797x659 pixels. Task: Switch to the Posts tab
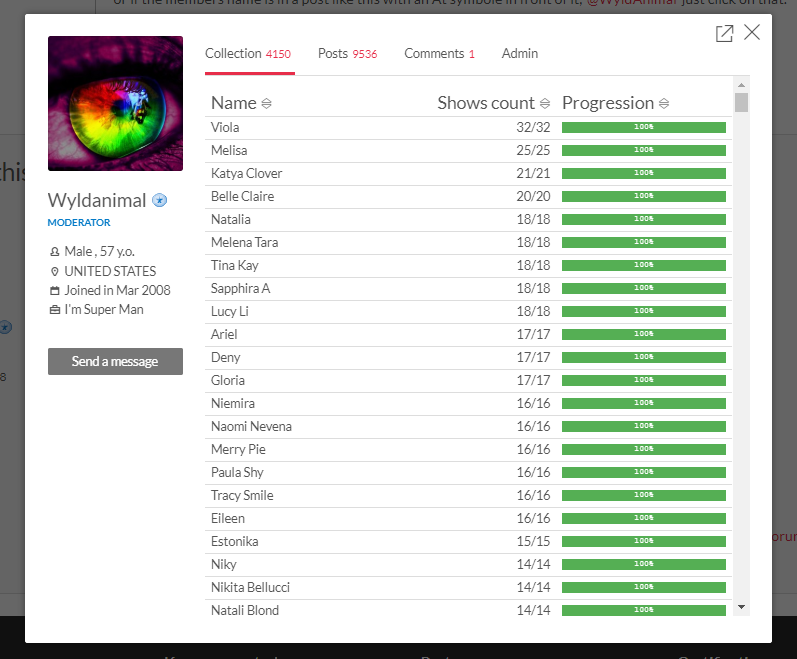pos(347,54)
